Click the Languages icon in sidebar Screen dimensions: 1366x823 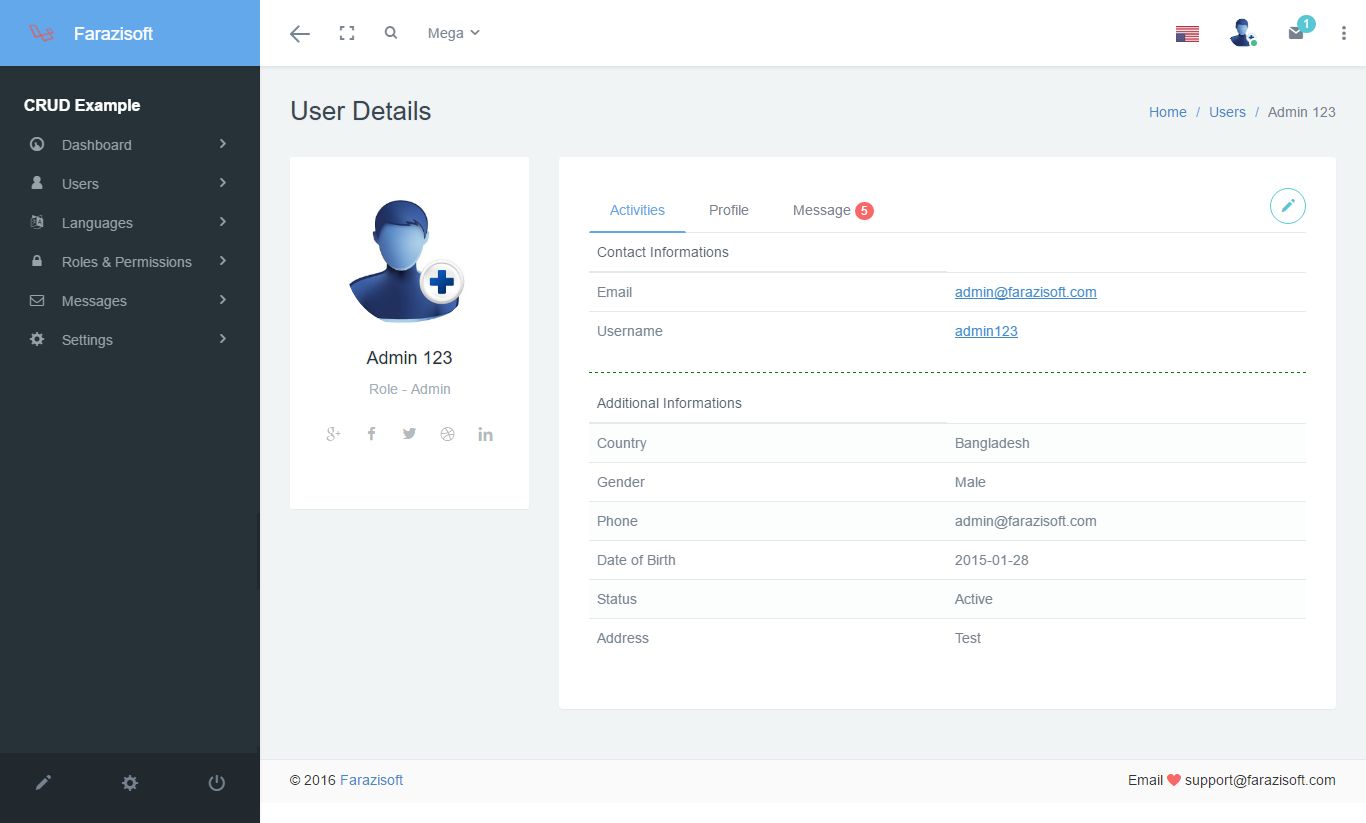click(x=37, y=222)
